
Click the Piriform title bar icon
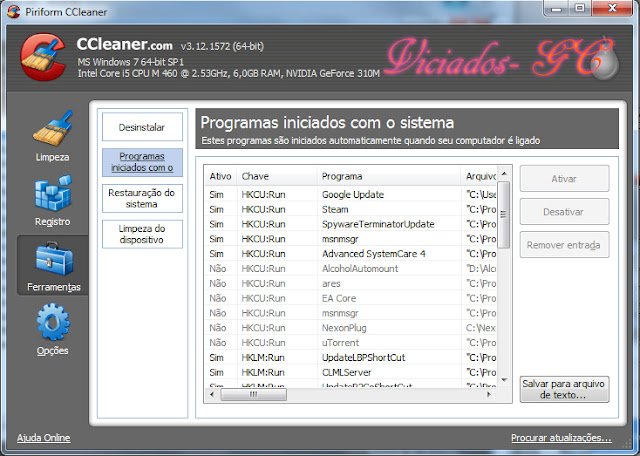click(13, 11)
